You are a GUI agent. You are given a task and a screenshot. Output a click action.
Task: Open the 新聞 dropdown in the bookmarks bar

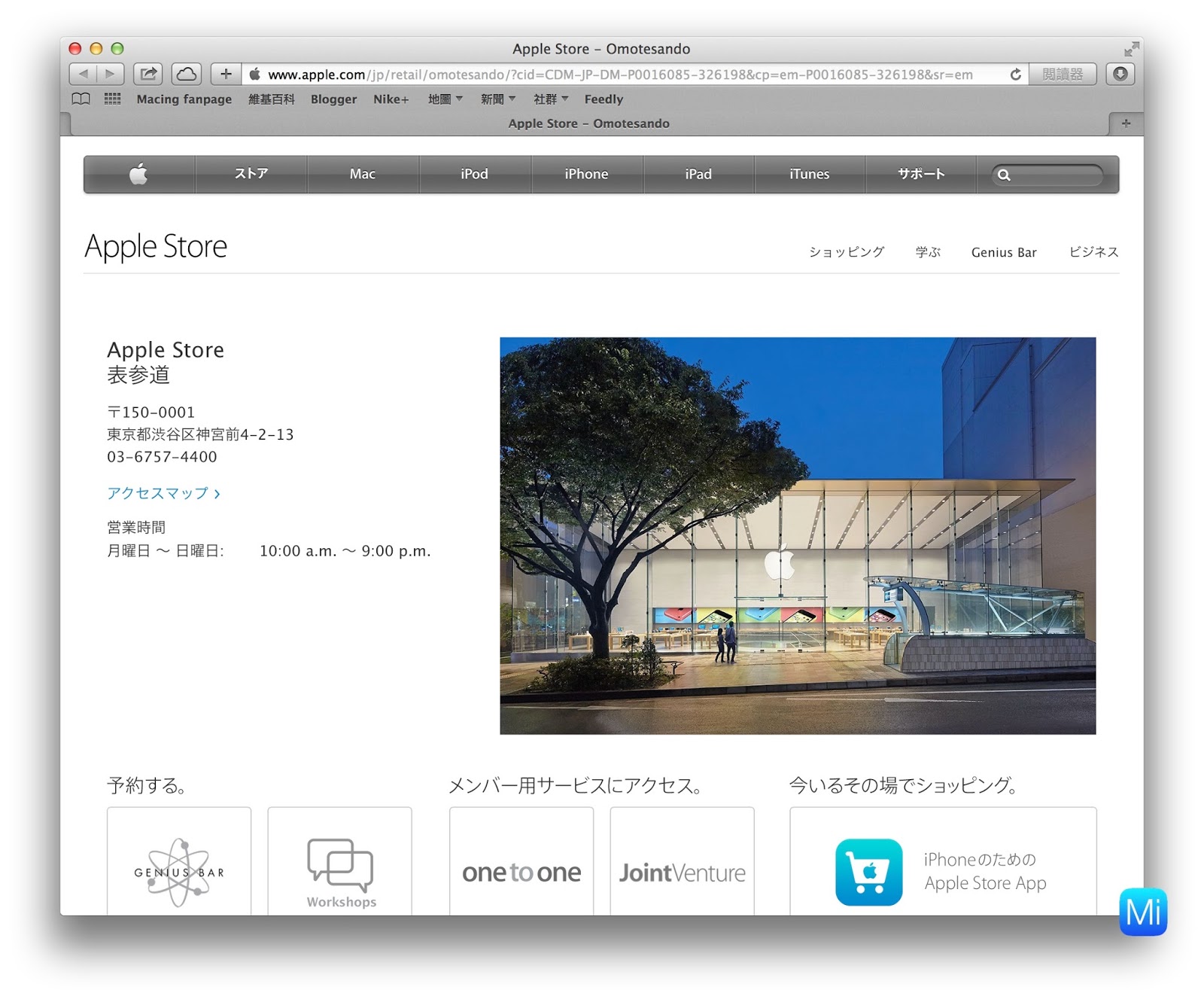pyautogui.click(x=497, y=99)
